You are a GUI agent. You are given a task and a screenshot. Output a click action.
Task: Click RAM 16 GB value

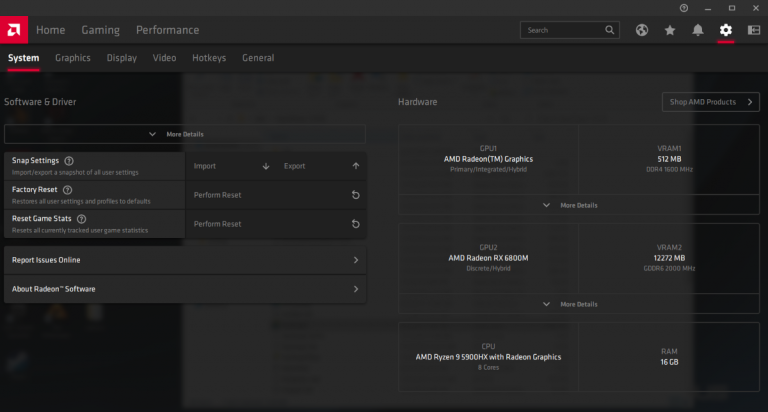(x=669, y=362)
